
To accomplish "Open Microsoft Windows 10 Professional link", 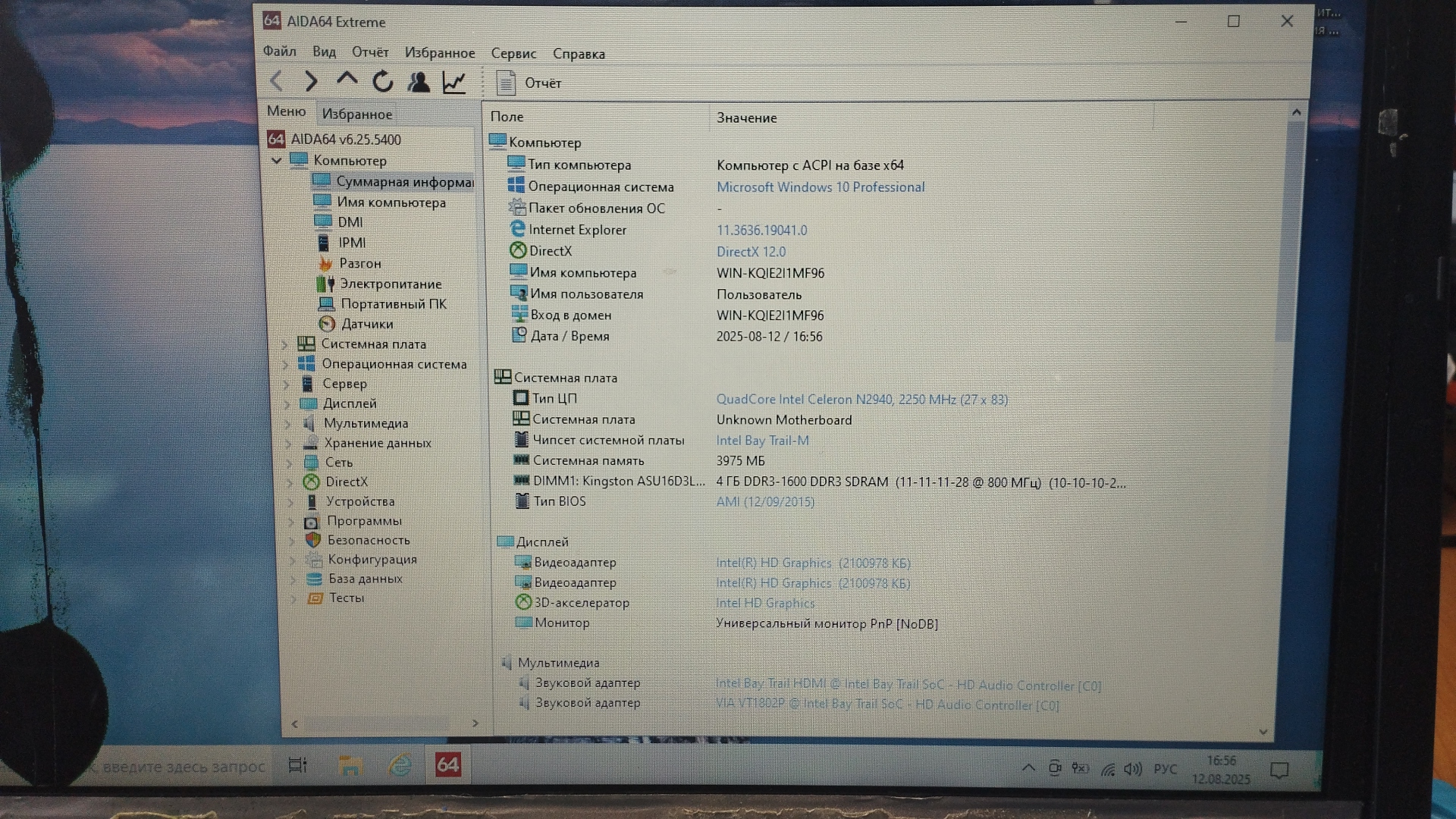I will coord(820,187).
